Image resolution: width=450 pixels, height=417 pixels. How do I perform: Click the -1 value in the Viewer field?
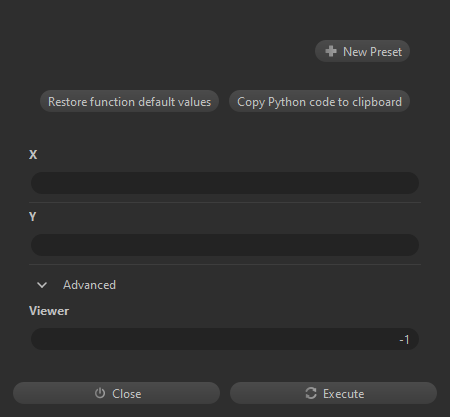pyautogui.click(x=404, y=340)
